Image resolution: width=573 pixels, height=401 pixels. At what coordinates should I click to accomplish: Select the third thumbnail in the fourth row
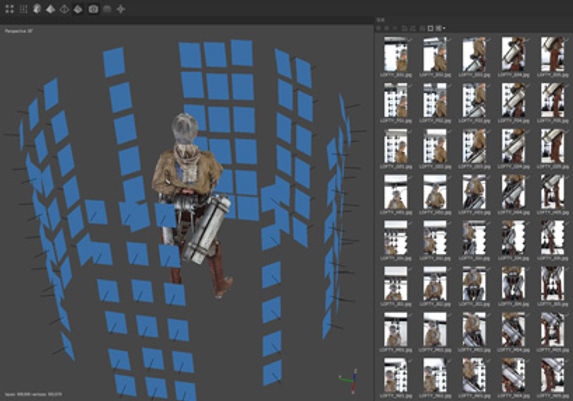pyautogui.click(x=474, y=192)
